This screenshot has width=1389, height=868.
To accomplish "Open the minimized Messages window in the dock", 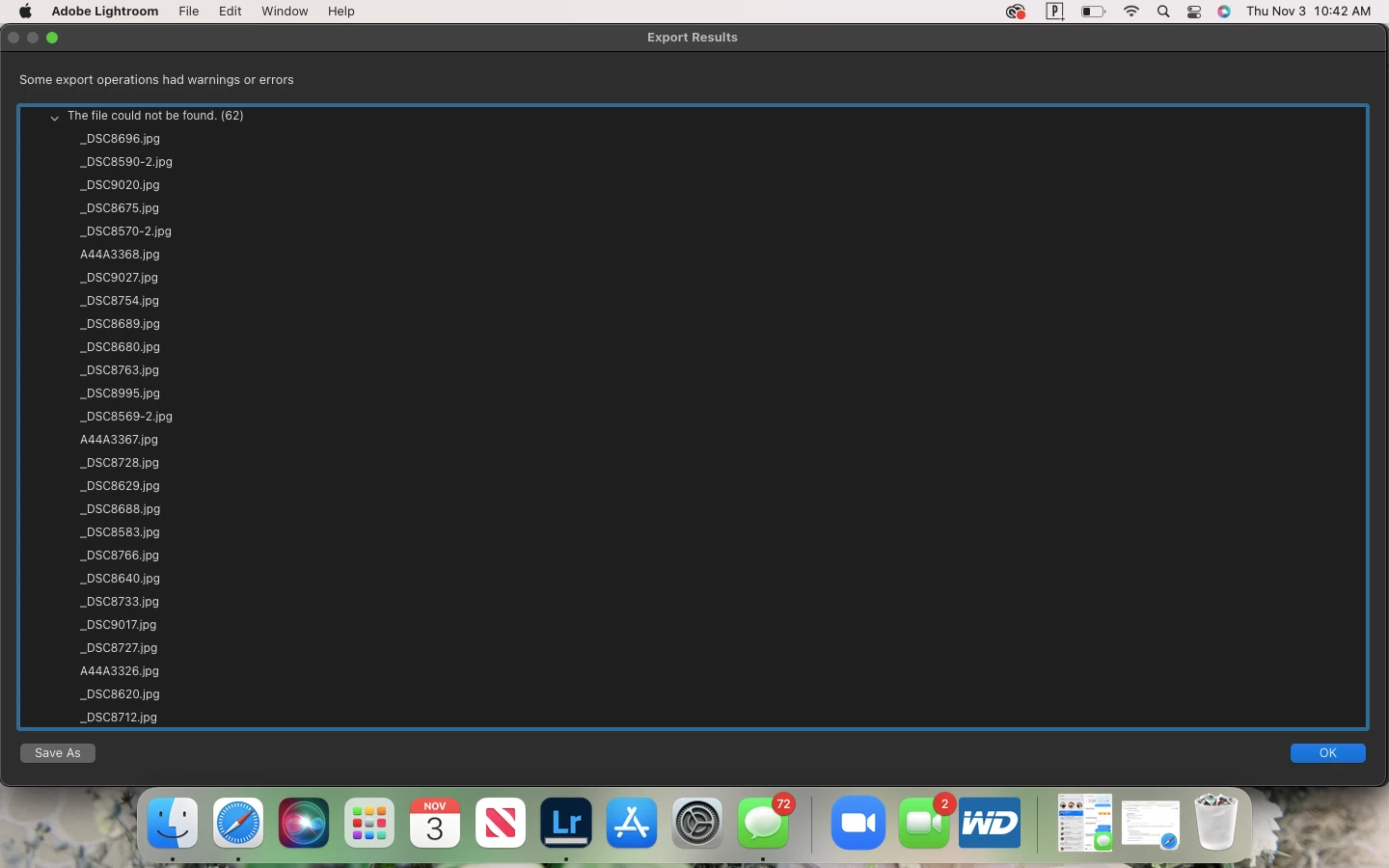I will point(1084,823).
